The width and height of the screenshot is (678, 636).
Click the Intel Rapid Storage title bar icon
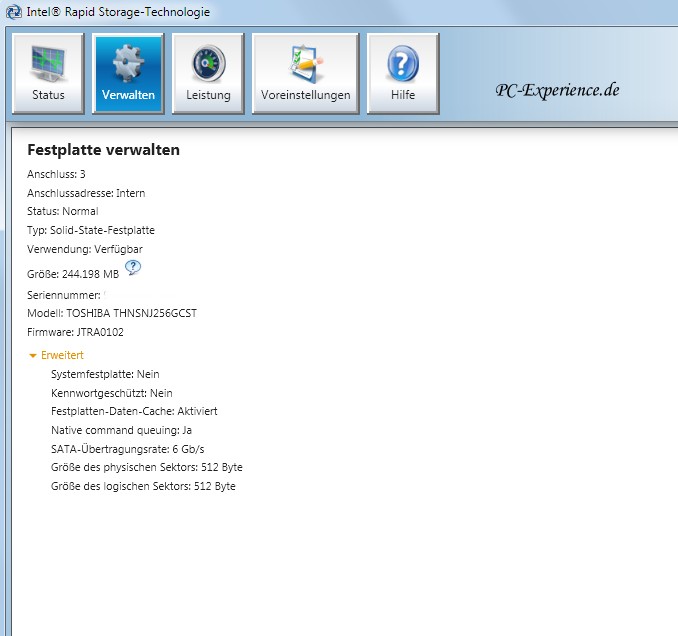tap(11, 12)
